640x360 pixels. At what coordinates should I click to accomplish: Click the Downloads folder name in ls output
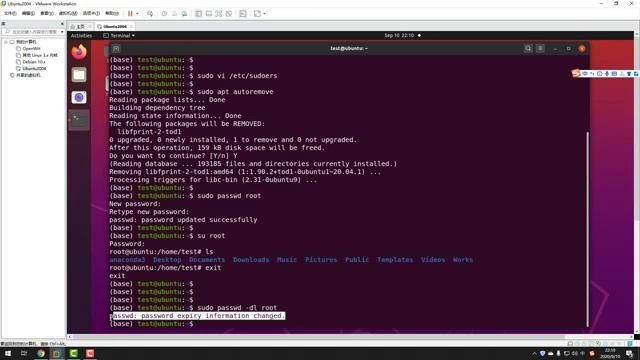pyautogui.click(x=251, y=260)
